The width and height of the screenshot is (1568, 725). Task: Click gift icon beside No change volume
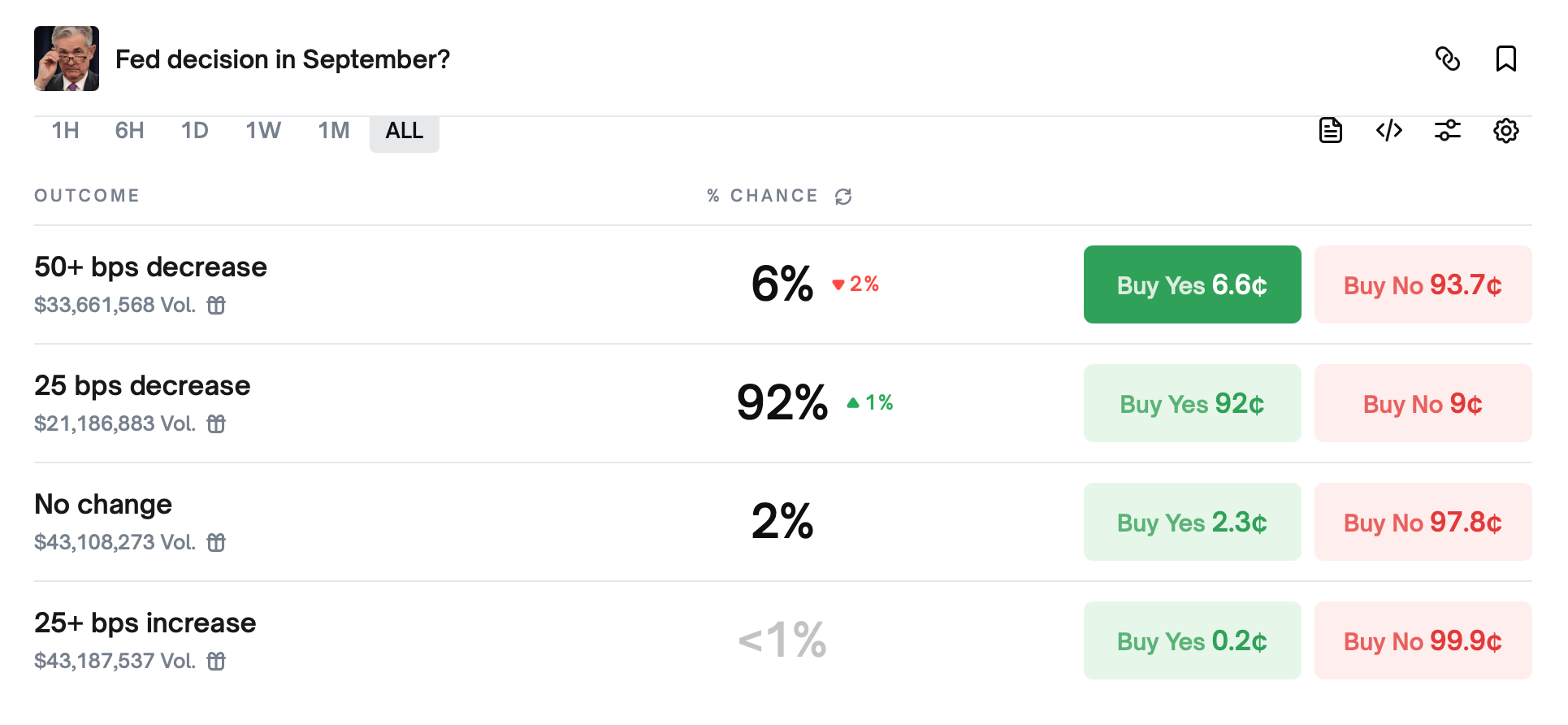216,542
